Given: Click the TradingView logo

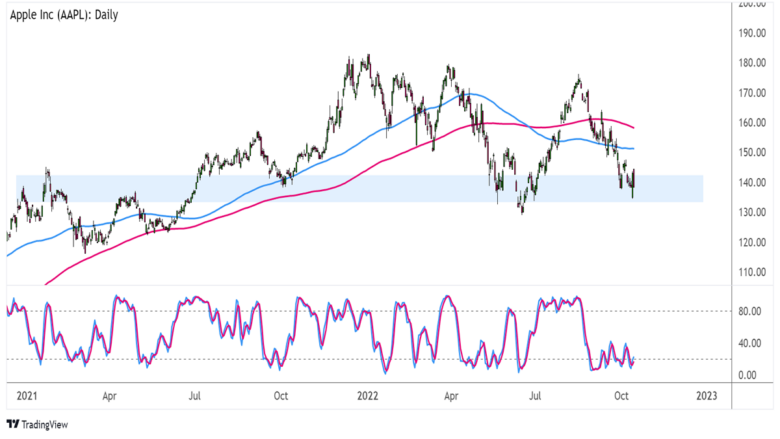Looking at the screenshot, I should point(37,425).
